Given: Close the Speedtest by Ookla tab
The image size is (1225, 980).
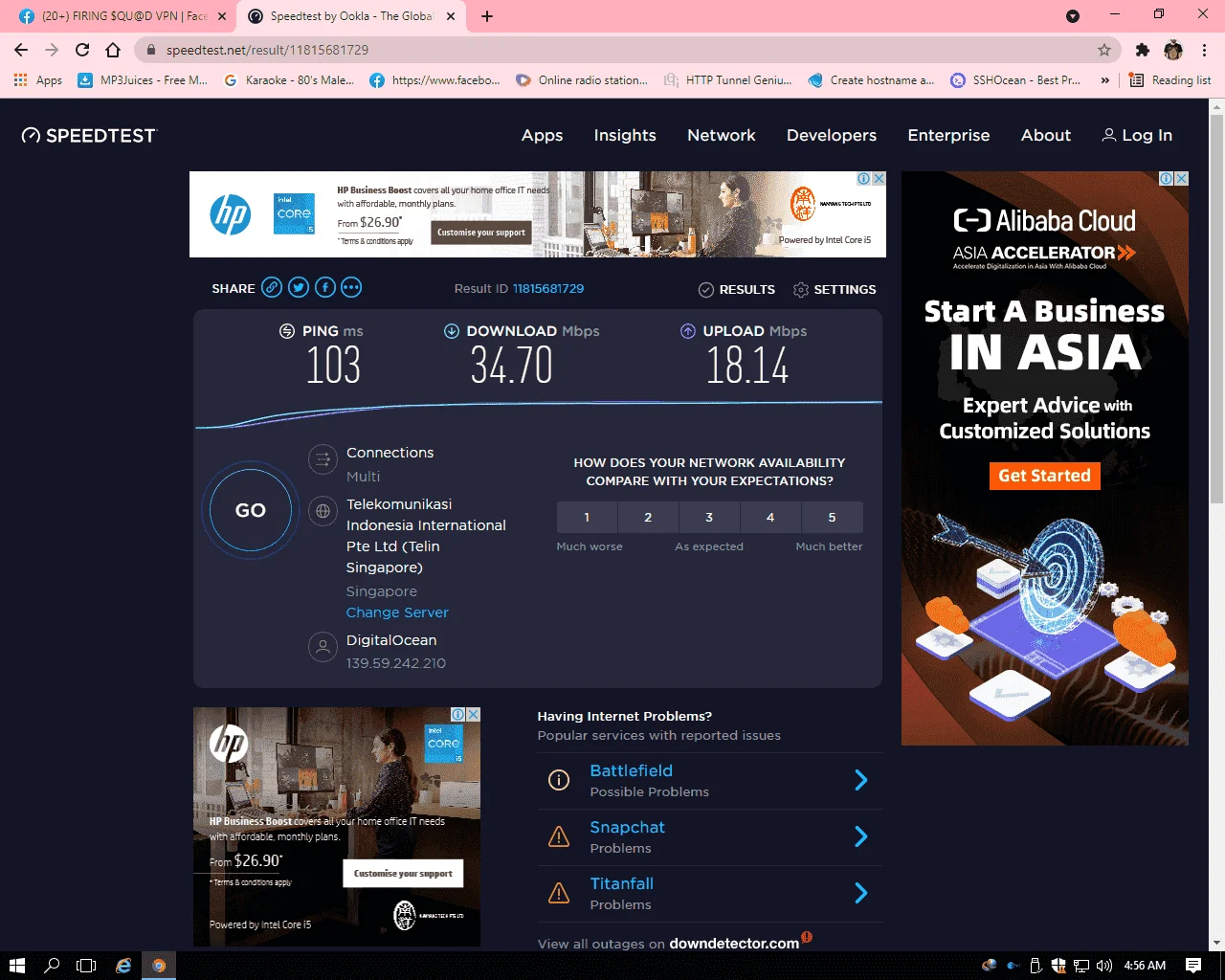Looking at the screenshot, I should pos(451,16).
